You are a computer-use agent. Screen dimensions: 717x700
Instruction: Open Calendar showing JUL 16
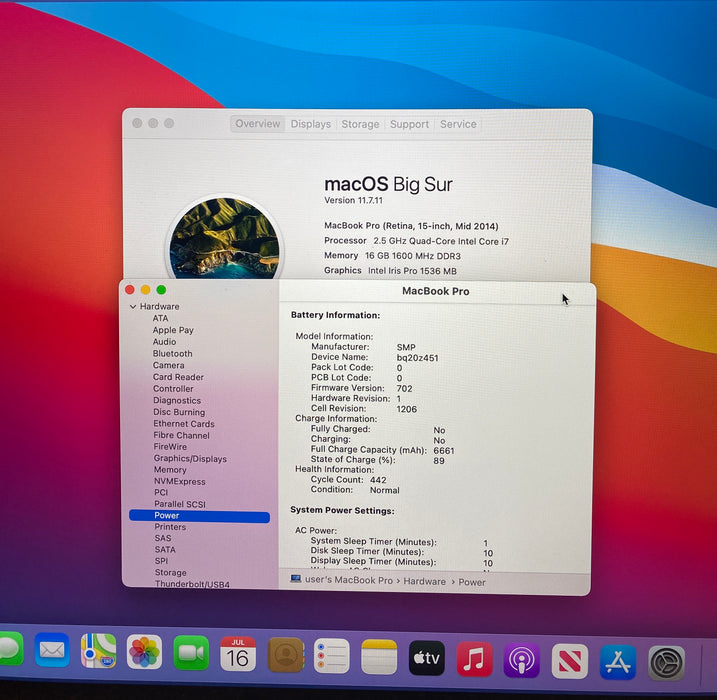(x=238, y=654)
